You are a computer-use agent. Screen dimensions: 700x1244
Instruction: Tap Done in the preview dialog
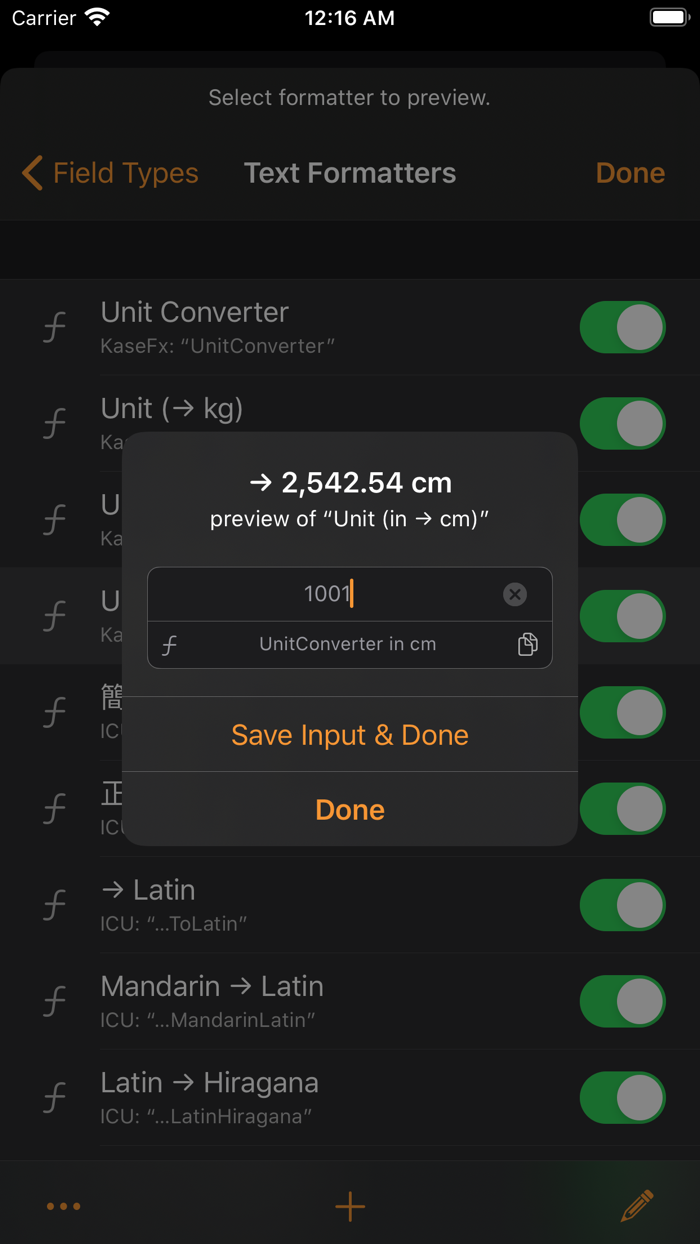pyautogui.click(x=350, y=809)
